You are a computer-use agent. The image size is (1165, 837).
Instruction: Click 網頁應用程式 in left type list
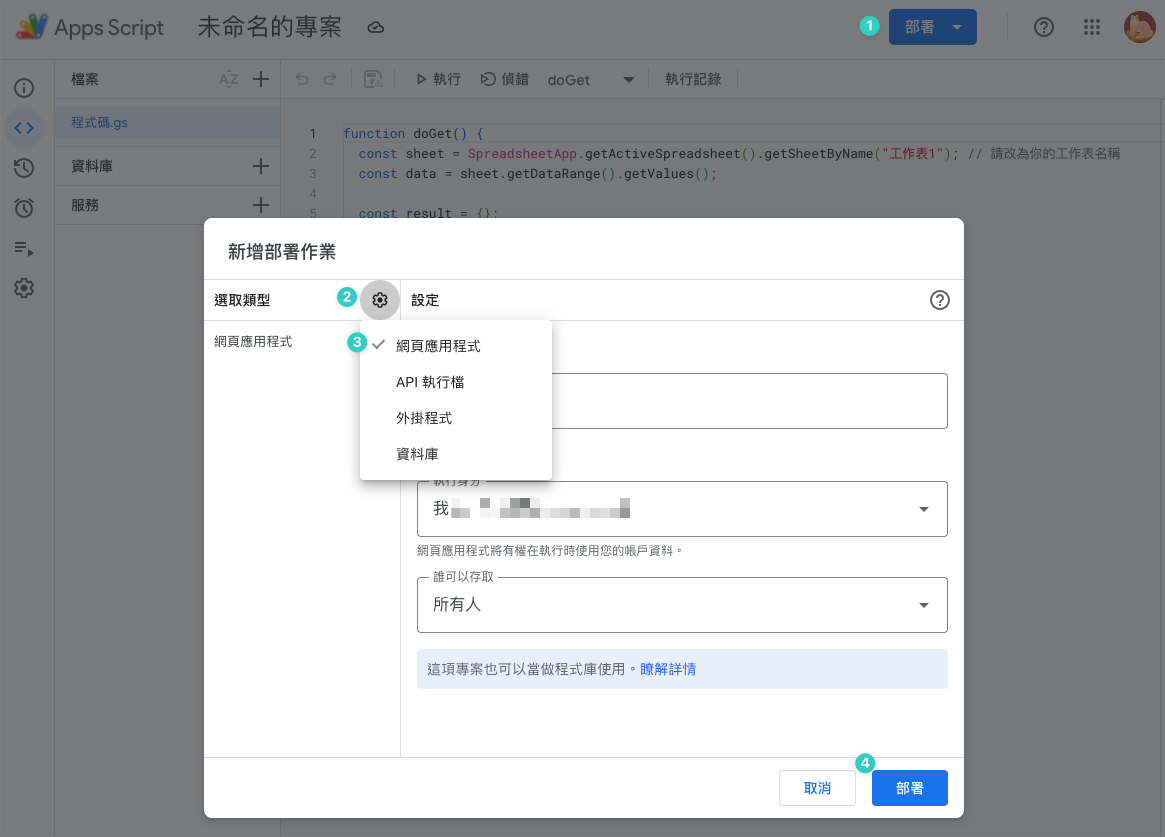253,342
